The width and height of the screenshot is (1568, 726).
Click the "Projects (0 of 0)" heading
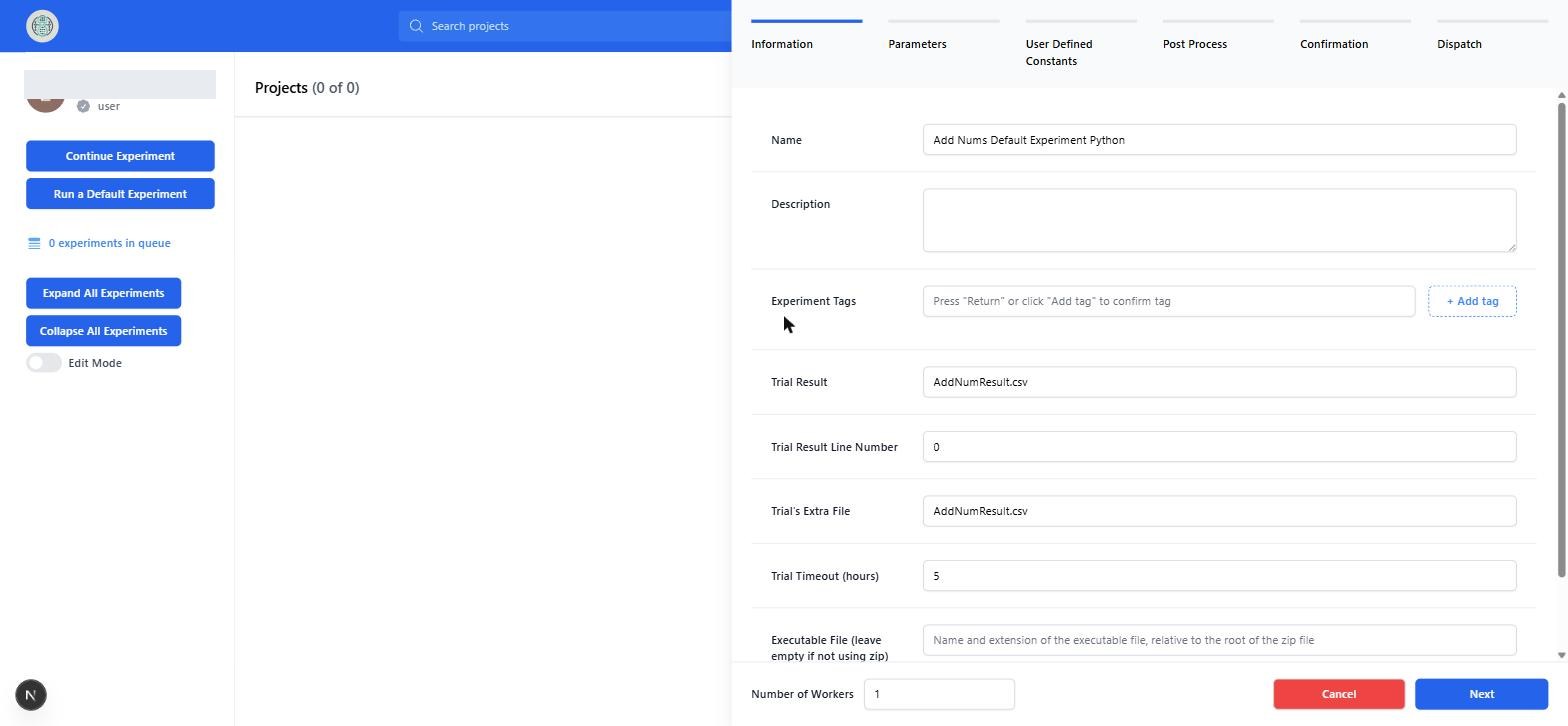coord(307,88)
